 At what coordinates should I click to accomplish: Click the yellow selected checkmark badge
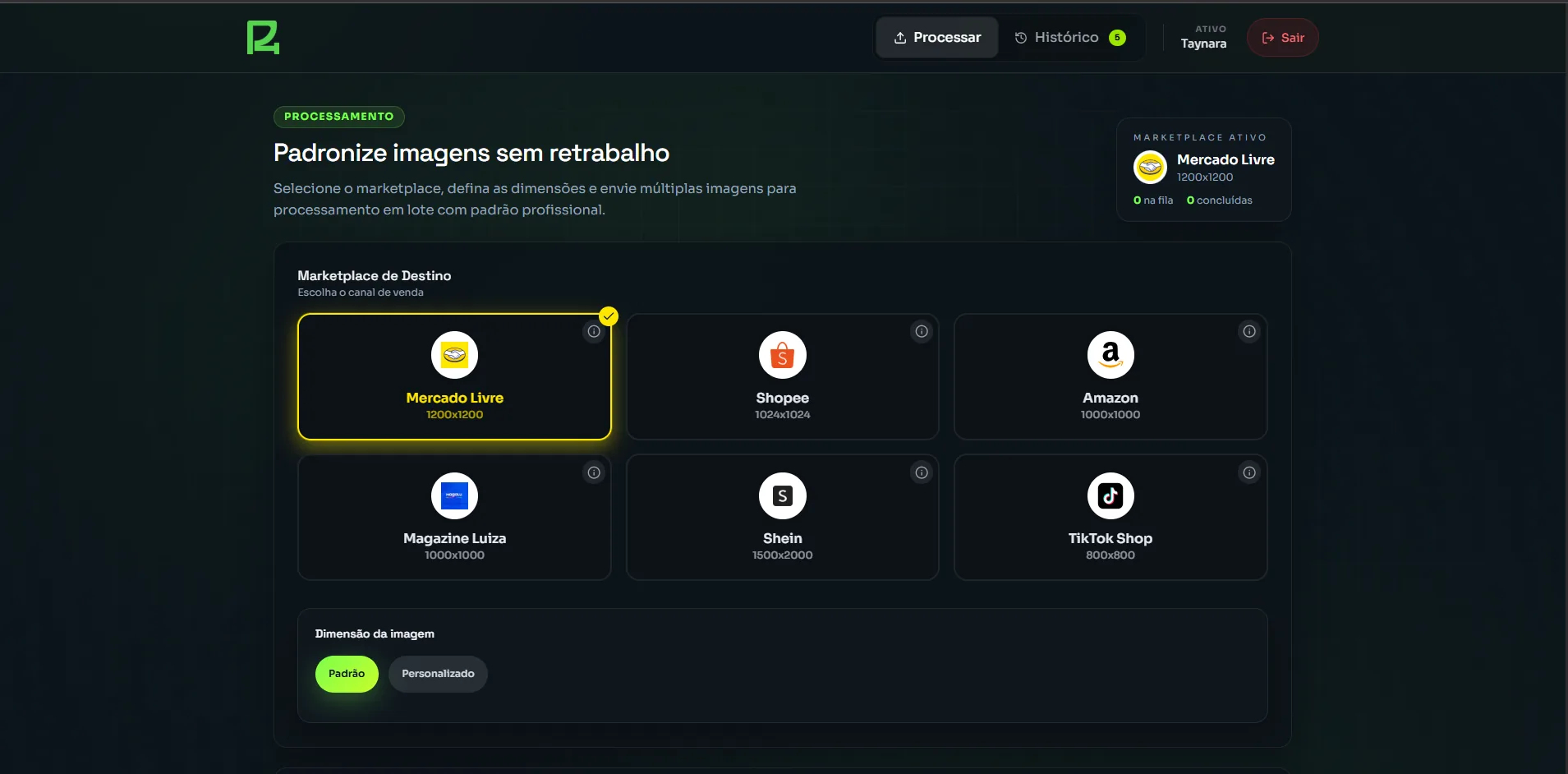[x=609, y=316]
